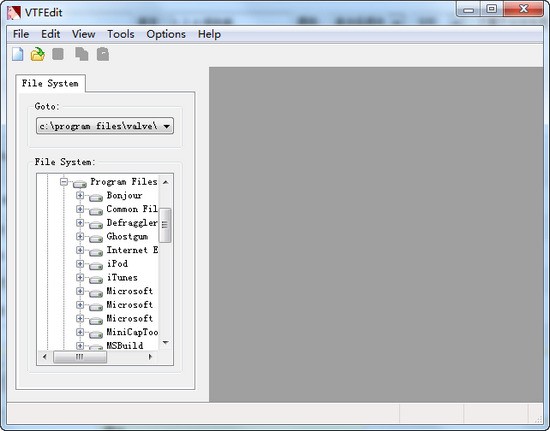Click the grayed Paste toolbar icon

pyautogui.click(x=103, y=54)
